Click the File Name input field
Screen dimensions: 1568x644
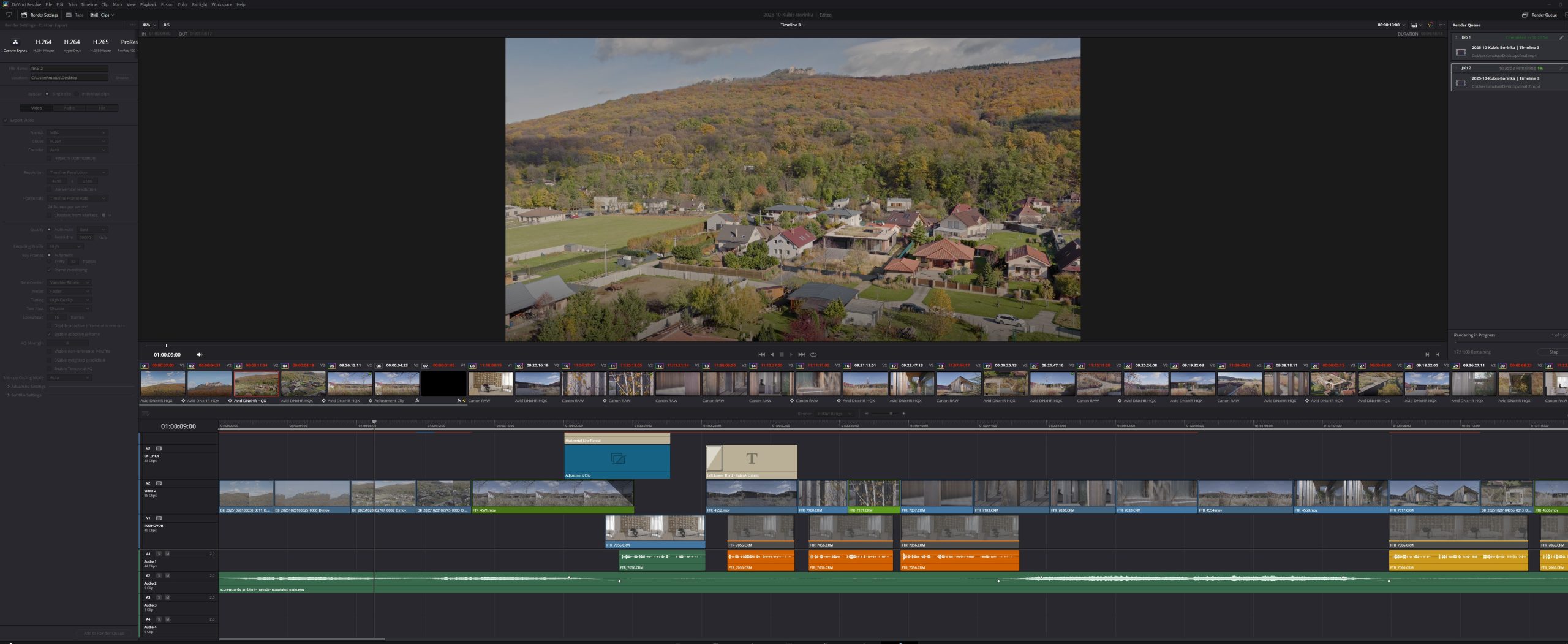point(69,69)
